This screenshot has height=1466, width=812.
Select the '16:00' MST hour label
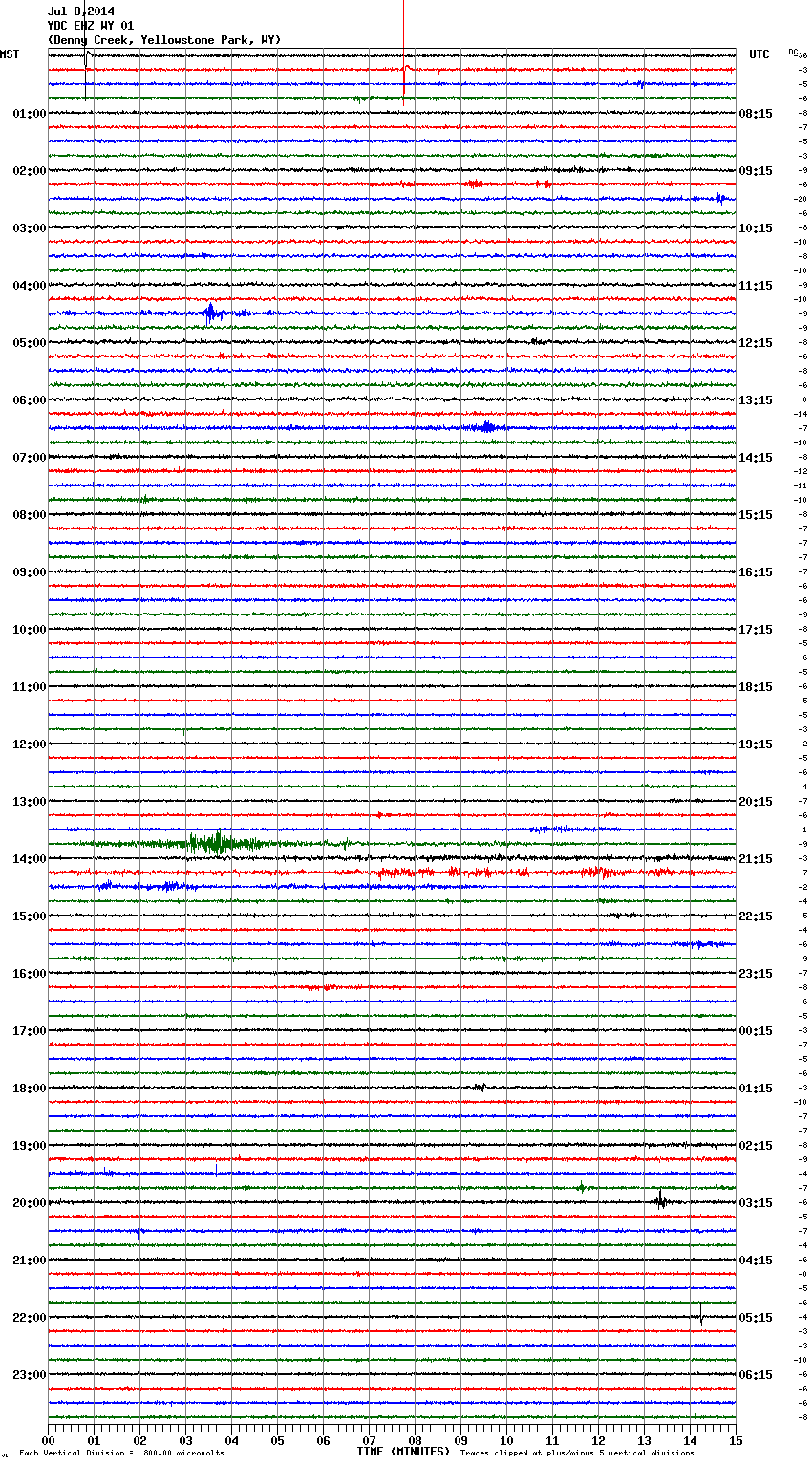pos(30,974)
